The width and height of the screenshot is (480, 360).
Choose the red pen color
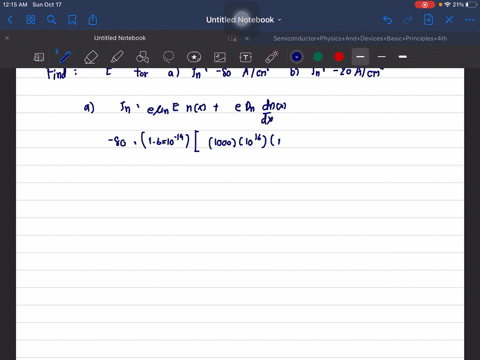339,57
